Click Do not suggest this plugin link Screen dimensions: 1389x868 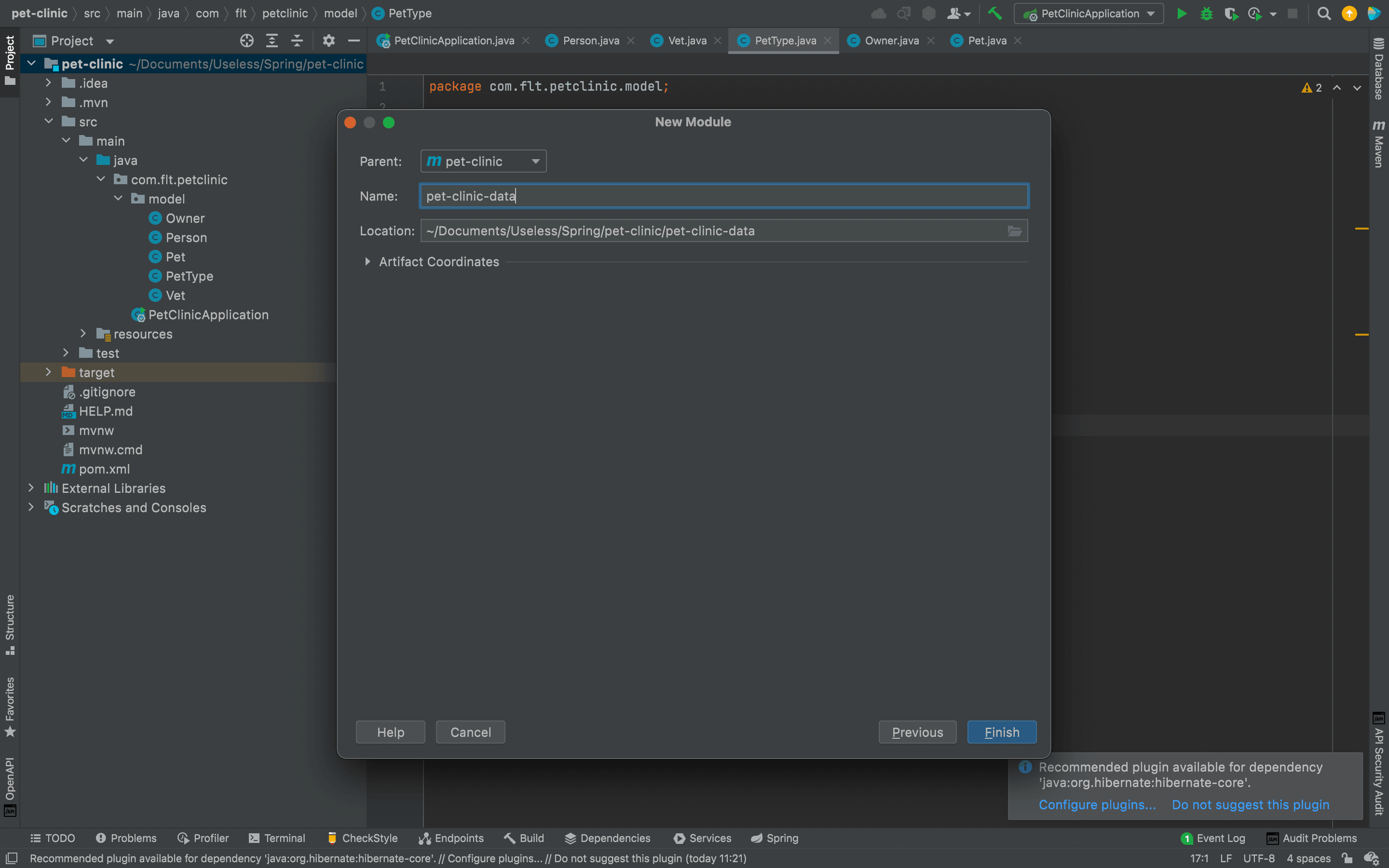point(1250,804)
